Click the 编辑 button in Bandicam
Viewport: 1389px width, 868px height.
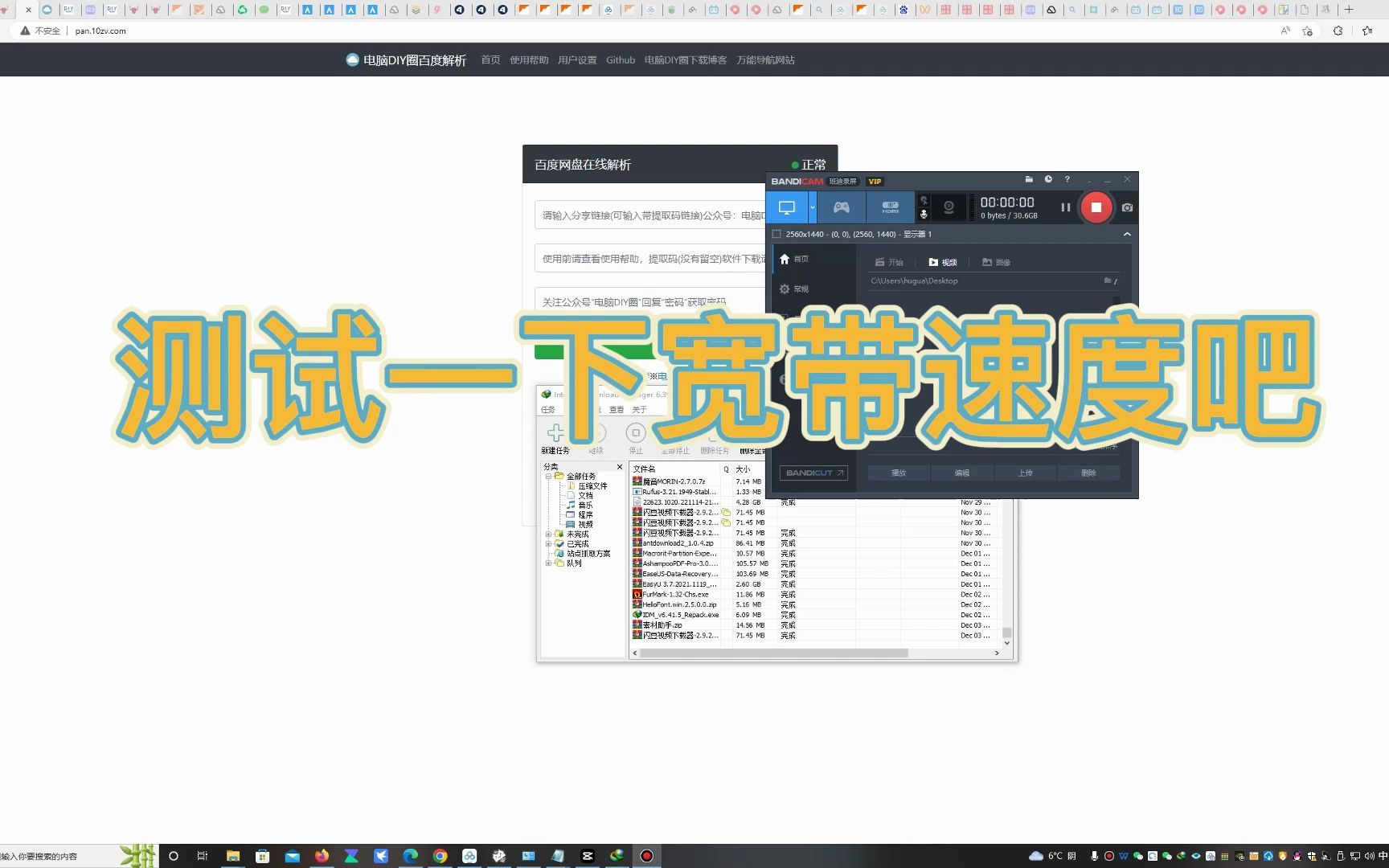962,473
